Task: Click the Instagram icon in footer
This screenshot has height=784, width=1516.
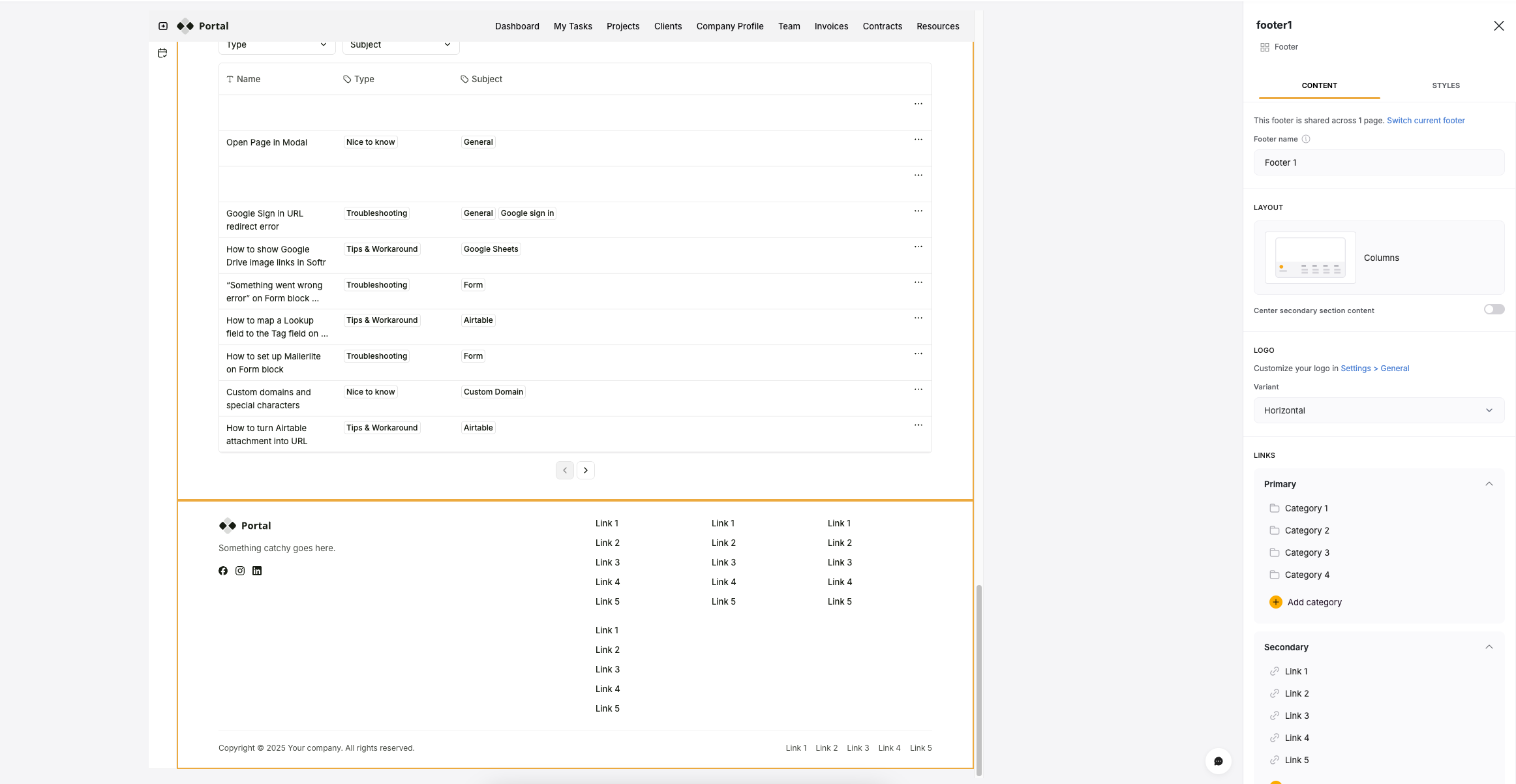Action: pyautogui.click(x=240, y=571)
